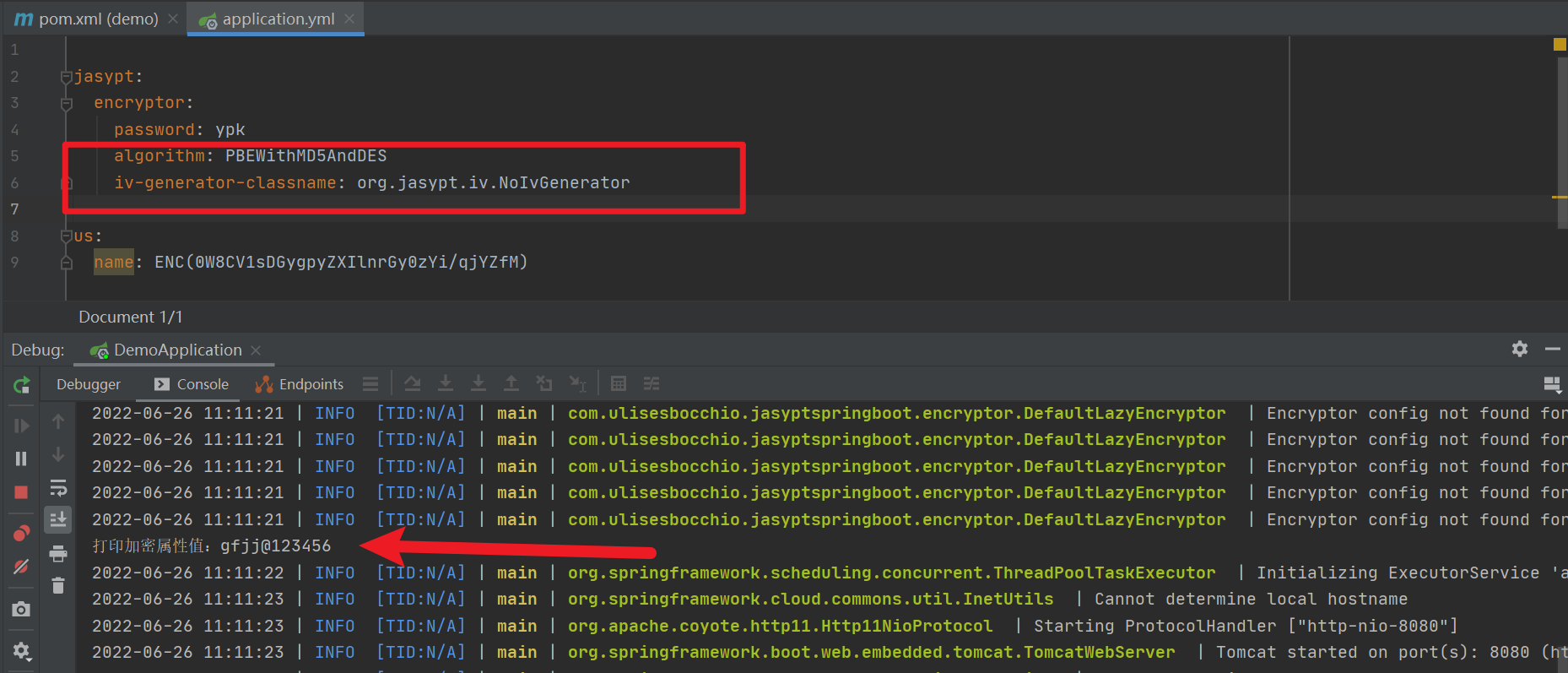This screenshot has height=673, width=1568.
Task: Click the threads layout hamburger icon
Action: 370,384
